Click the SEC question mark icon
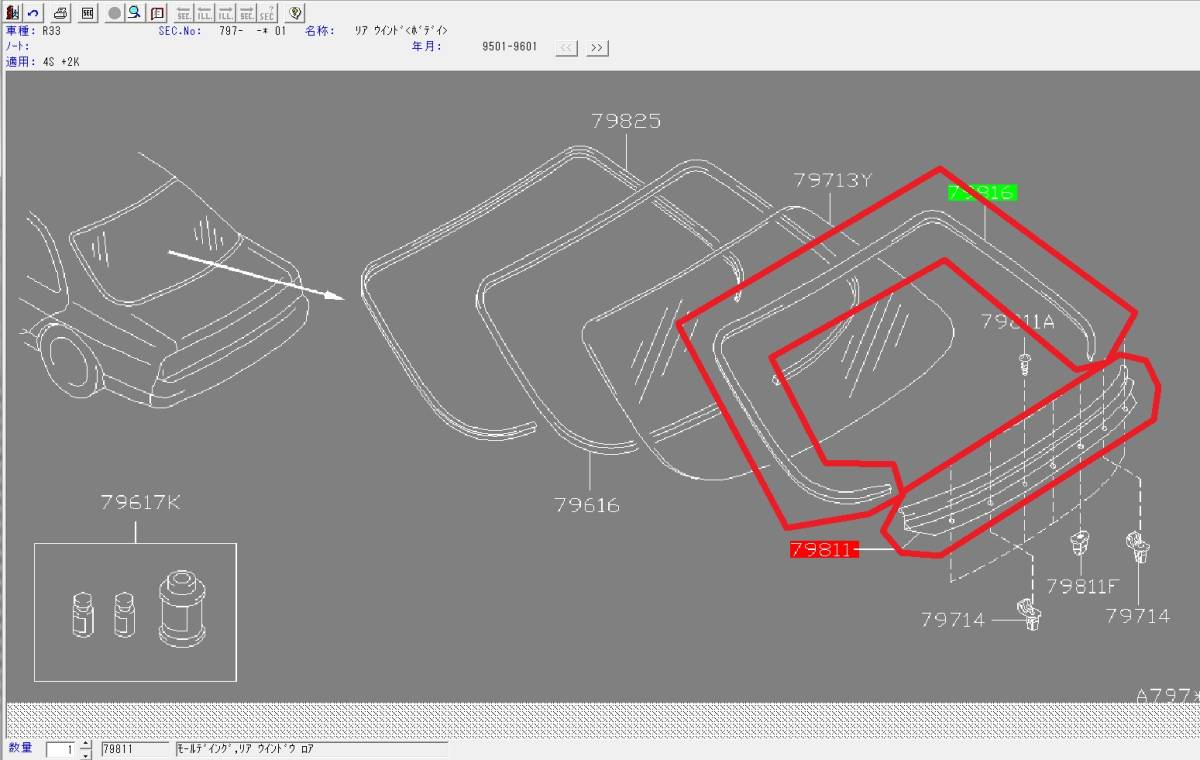Image resolution: width=1200 pixels, height=760 pixels. click(x=267, y=13)
